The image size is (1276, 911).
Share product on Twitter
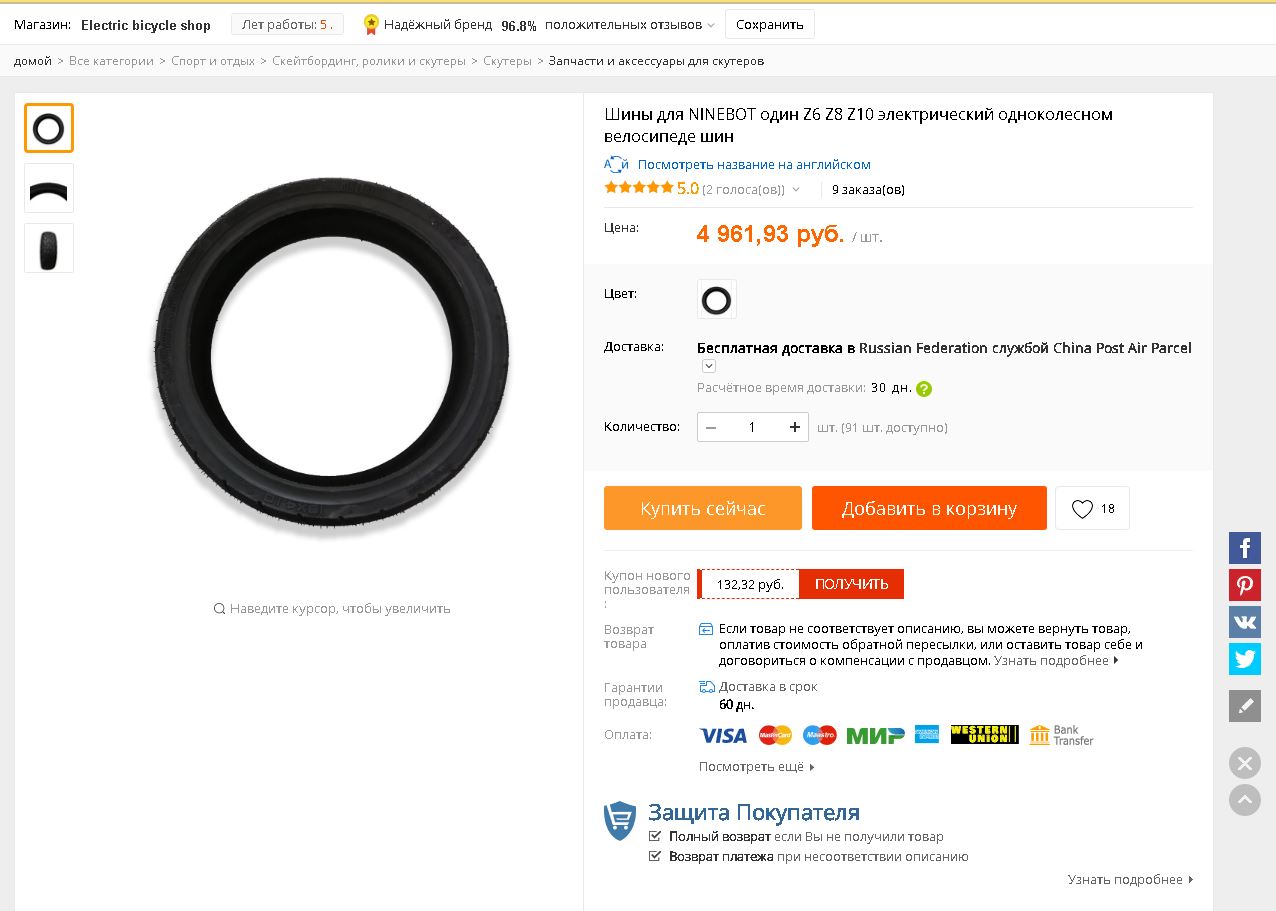[1245, 659]
